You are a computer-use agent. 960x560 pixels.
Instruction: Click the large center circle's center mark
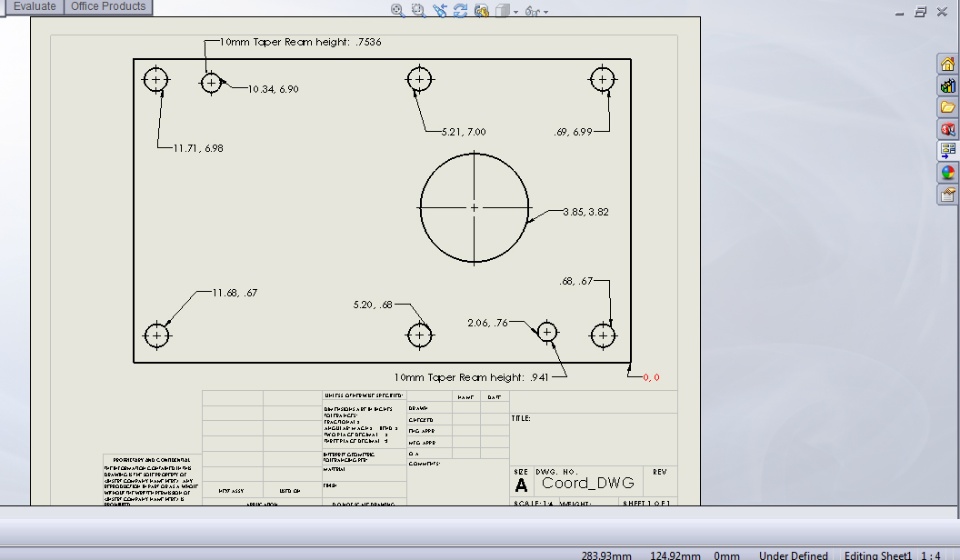point(474,208)
